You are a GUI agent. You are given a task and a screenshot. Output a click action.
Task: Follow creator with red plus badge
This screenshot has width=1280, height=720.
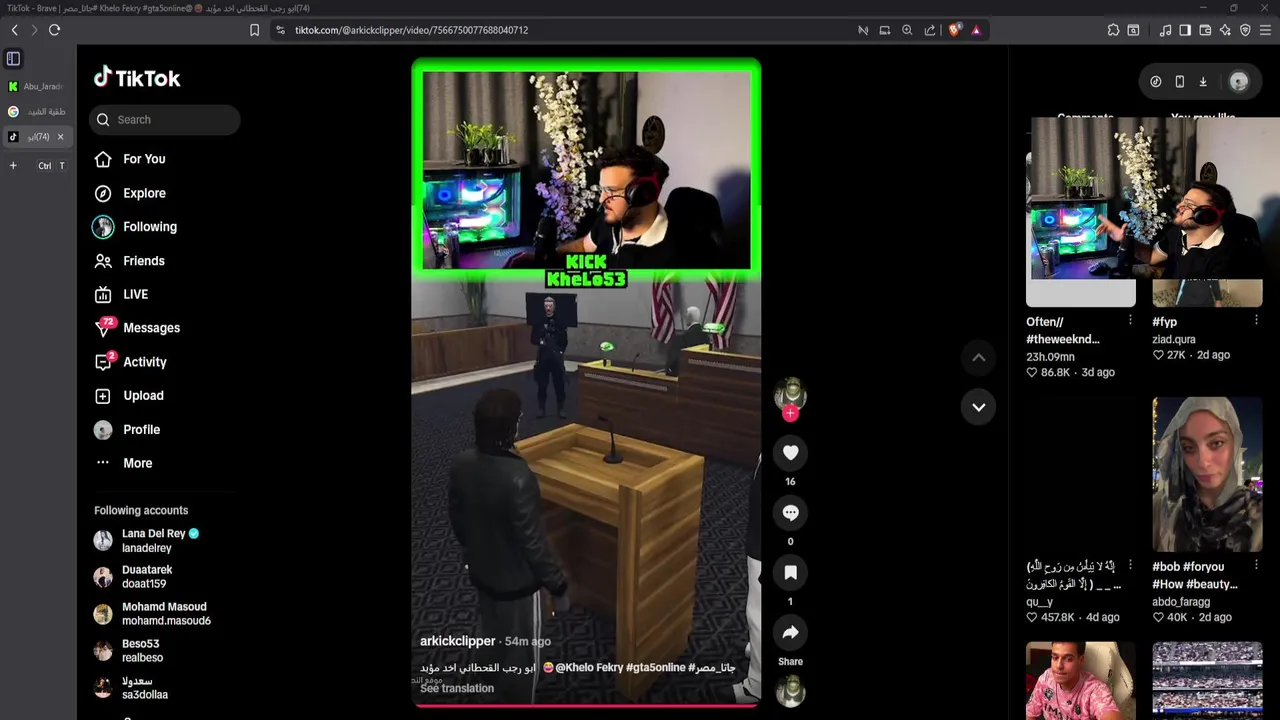click(x=790, y=413)
